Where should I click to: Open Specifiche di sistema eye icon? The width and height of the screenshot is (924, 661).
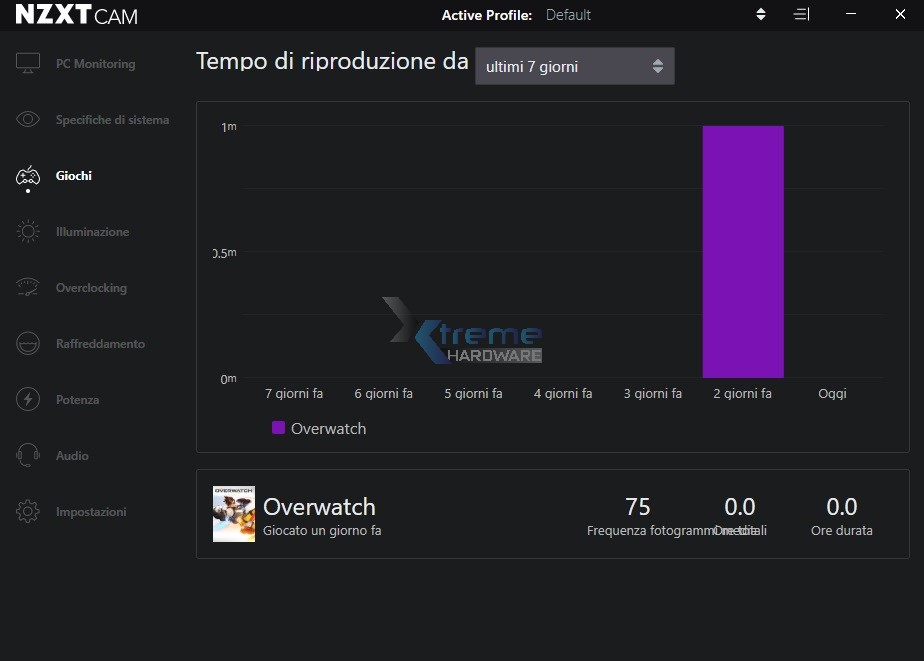(28, 120)
